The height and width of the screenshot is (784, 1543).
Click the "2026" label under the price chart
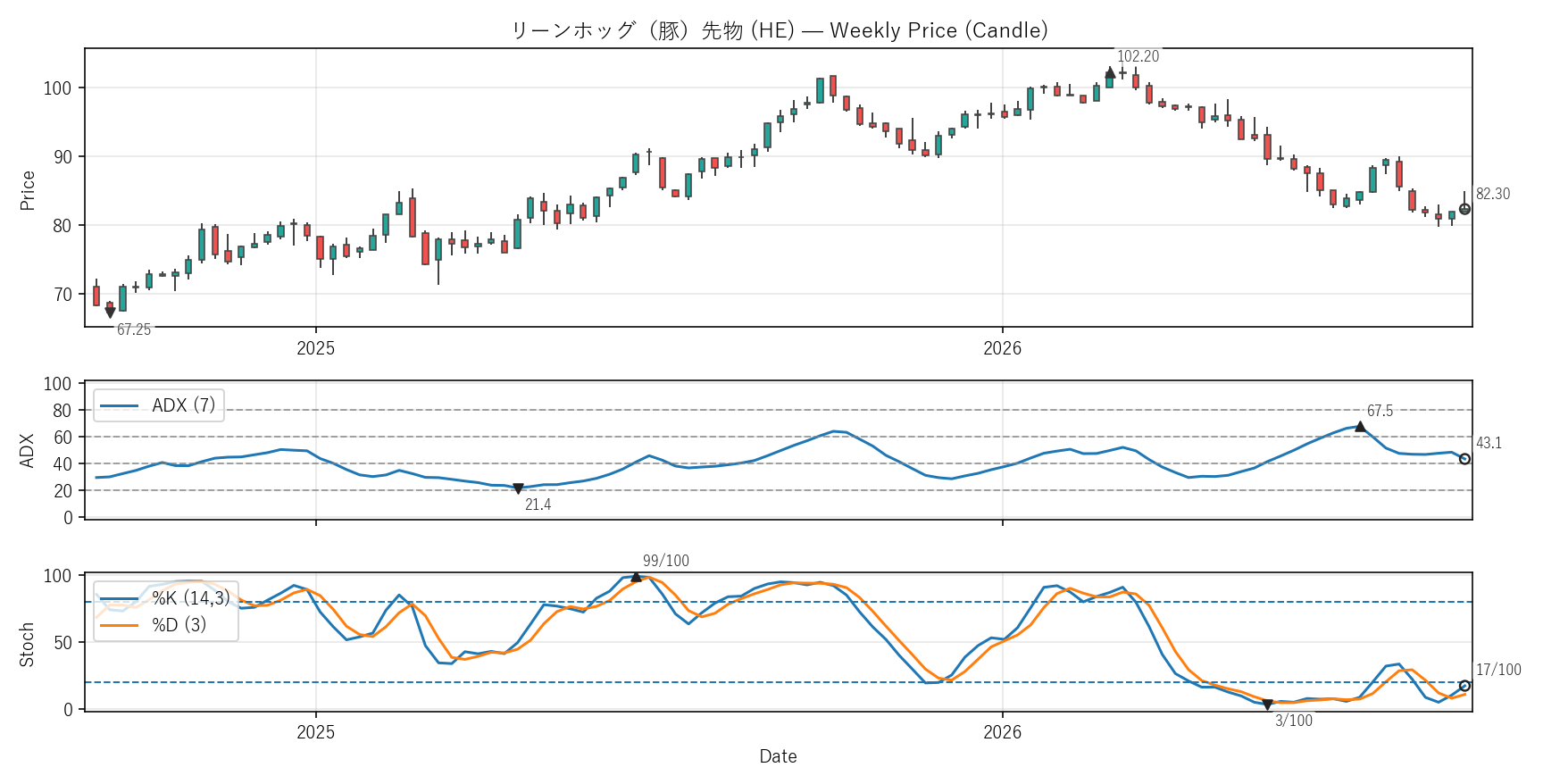[x=1002, y=348]
